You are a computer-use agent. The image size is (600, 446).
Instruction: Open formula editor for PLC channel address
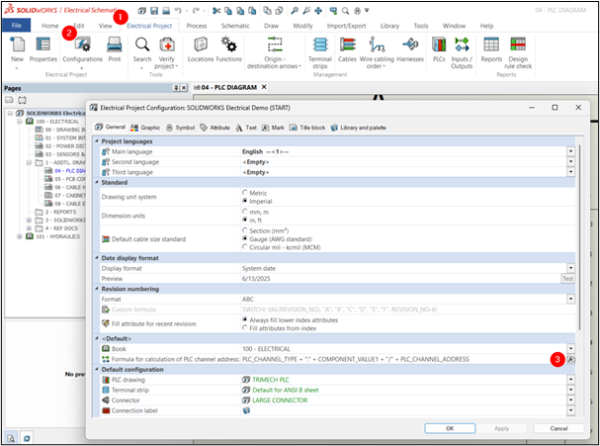[571, 359]
